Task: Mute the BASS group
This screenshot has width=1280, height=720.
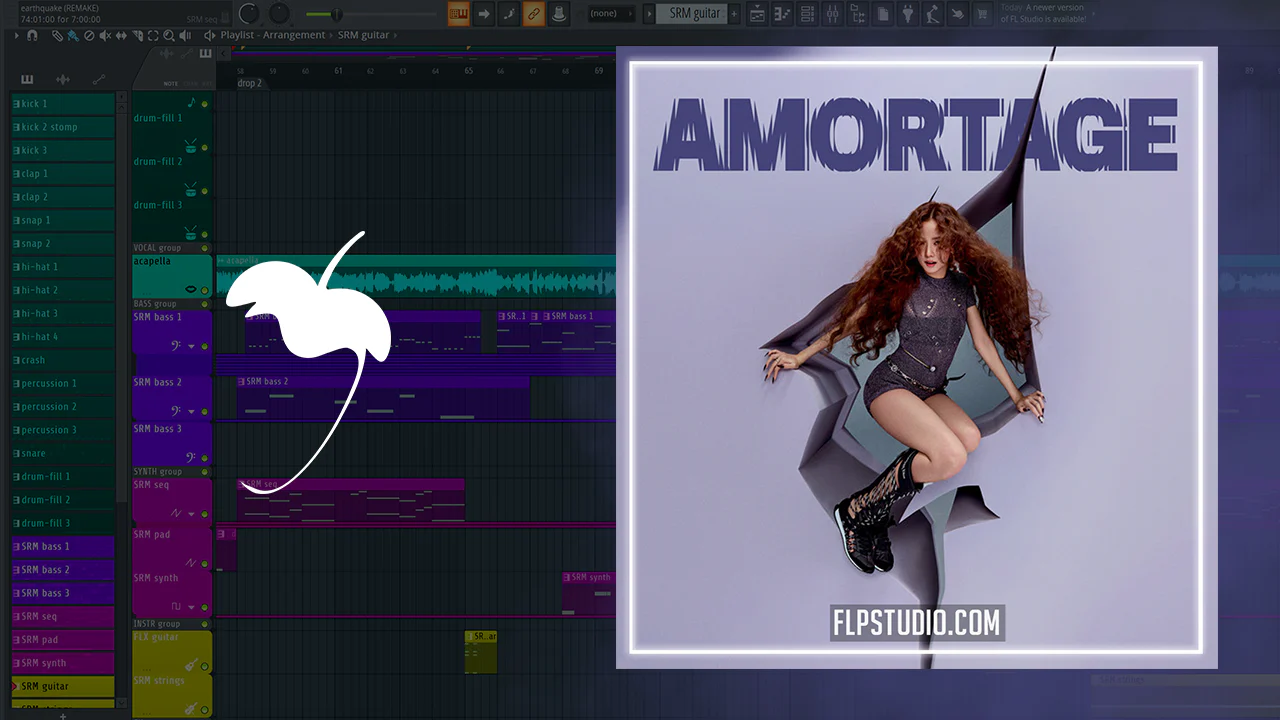Action: pyautogui.click(x=205, y=304)
